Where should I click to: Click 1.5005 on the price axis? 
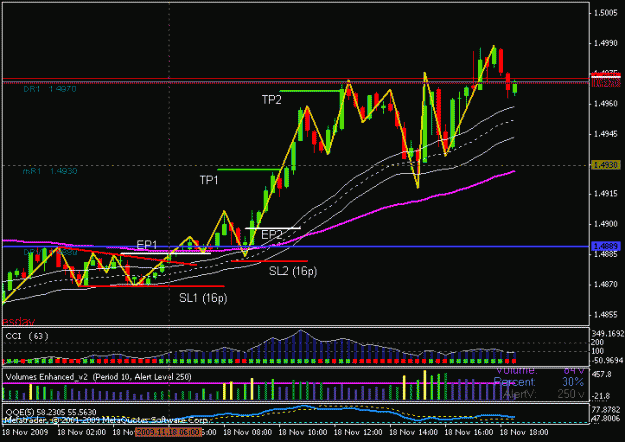605,13
